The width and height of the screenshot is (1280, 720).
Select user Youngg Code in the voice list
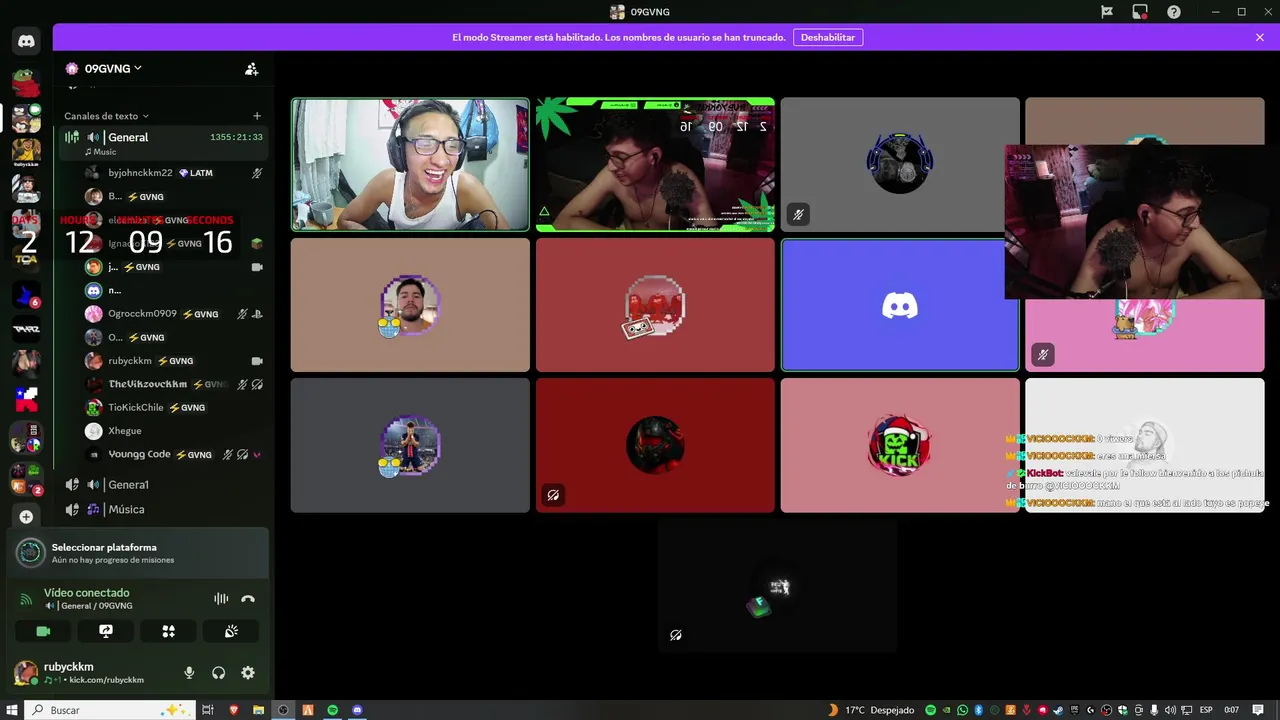tap(174, 454)
